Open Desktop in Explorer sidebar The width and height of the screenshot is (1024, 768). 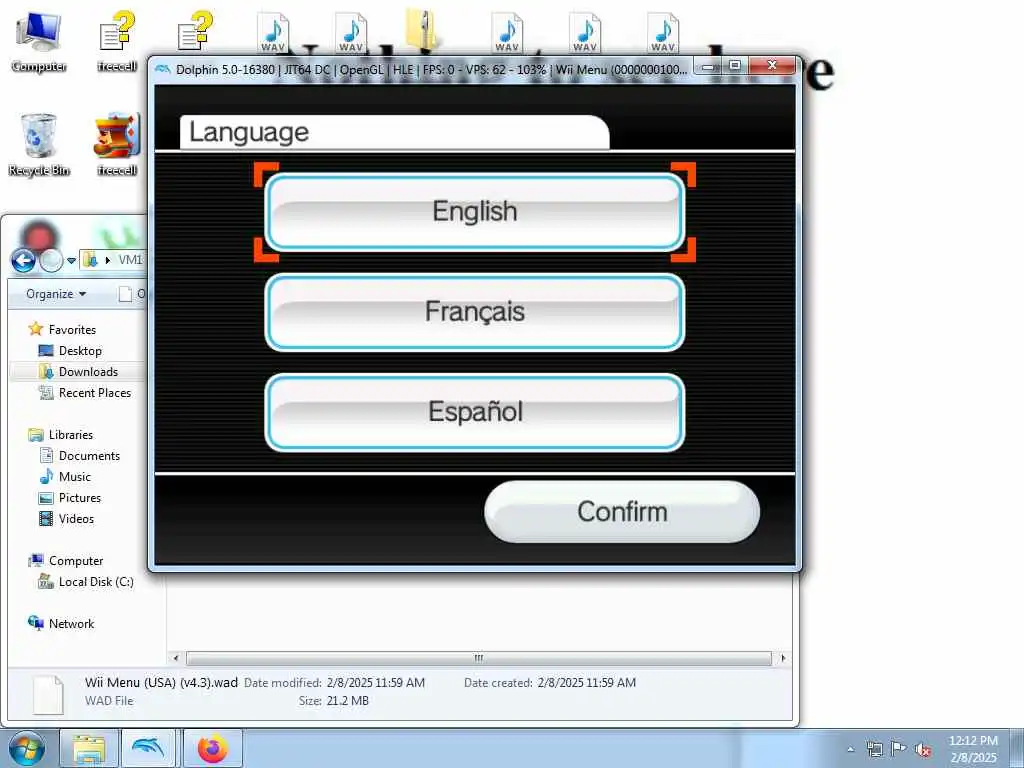tap(71, 351)
